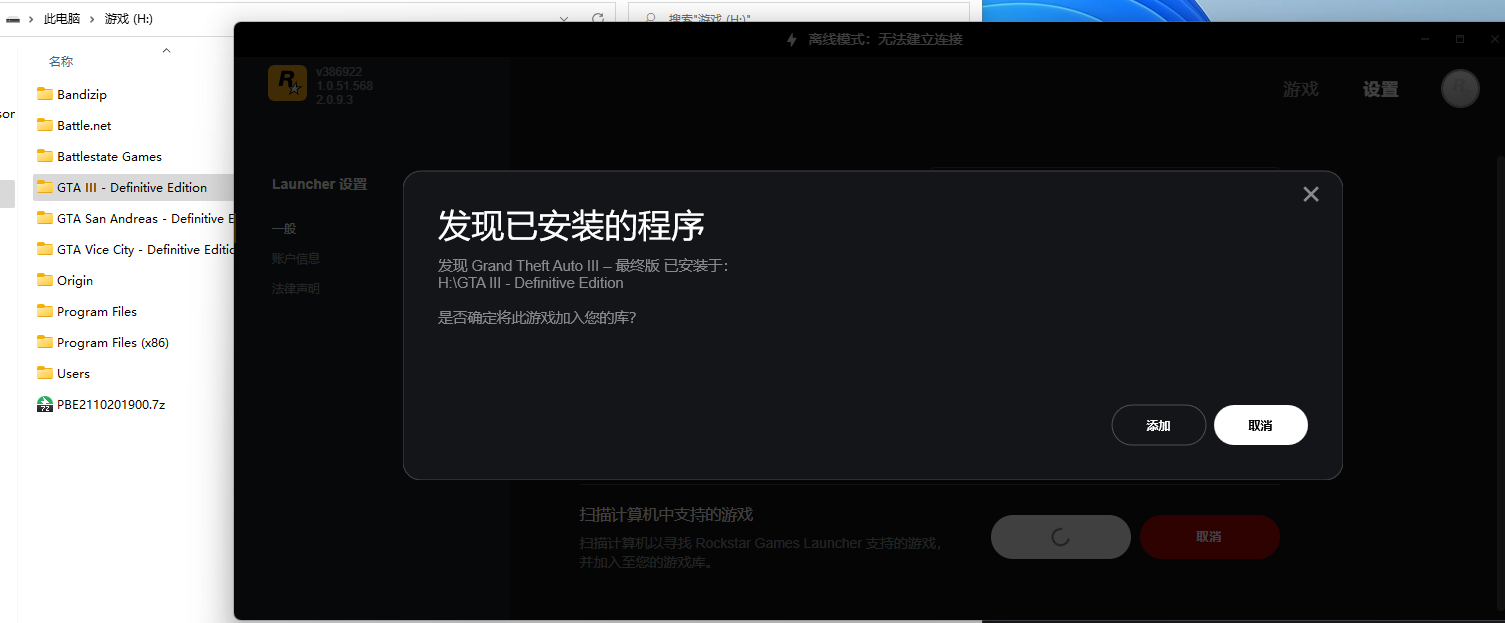Click the red 取消 scan button in the launcher
This screenshot has height=623, width=1505.
1209,537
